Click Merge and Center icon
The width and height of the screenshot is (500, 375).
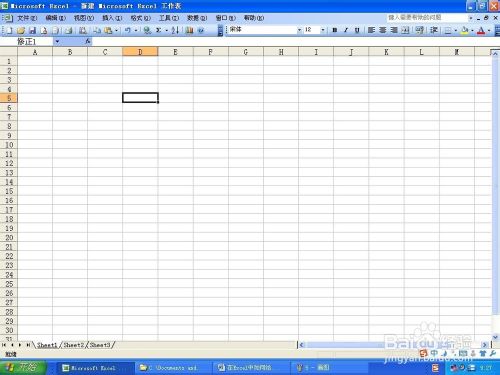point(405,30)
